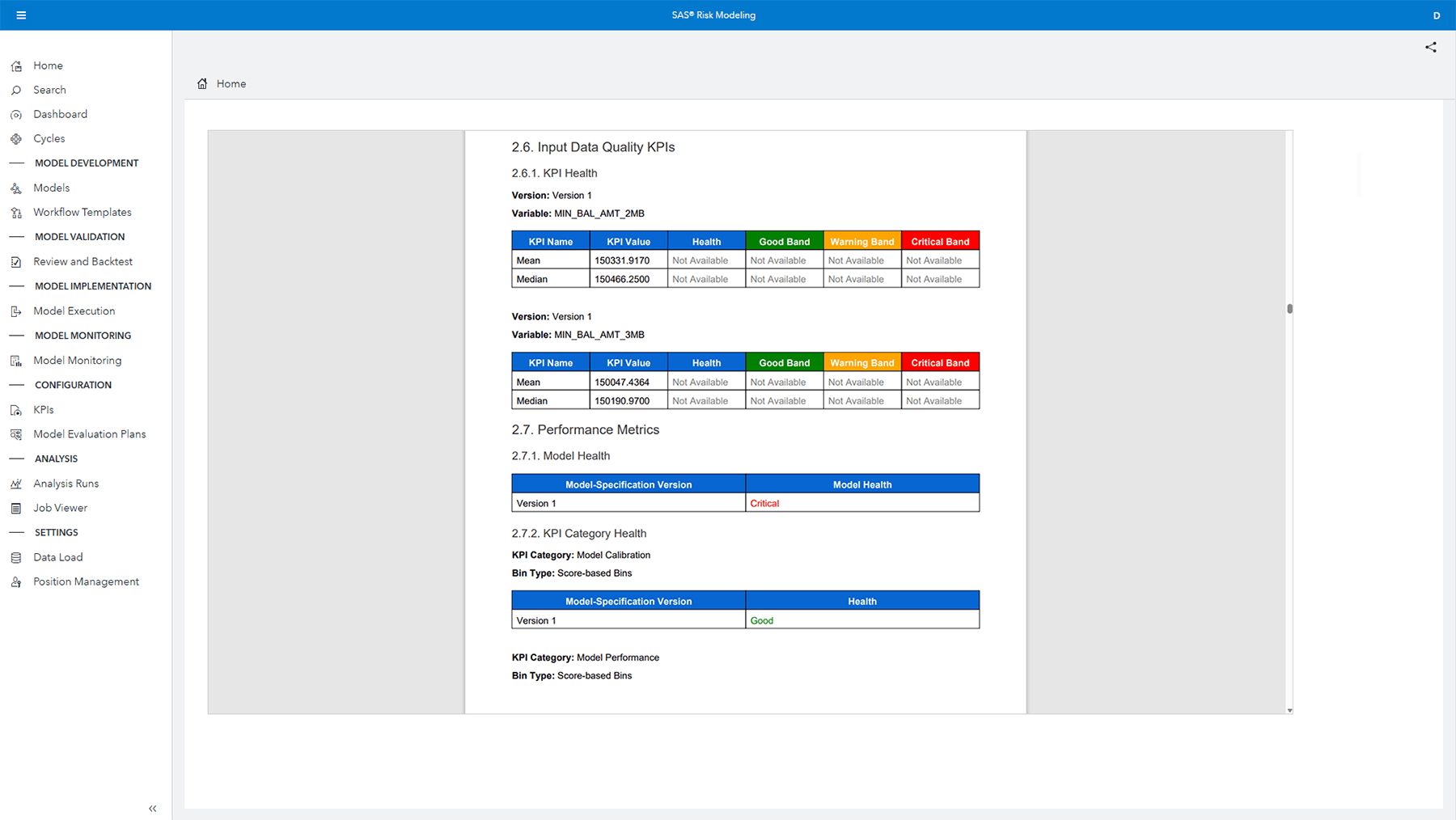Image resolution: width=1456 pixels, height=820 pixels.
Task: Open Review and Backtest
Action: (x=83, y=261)
